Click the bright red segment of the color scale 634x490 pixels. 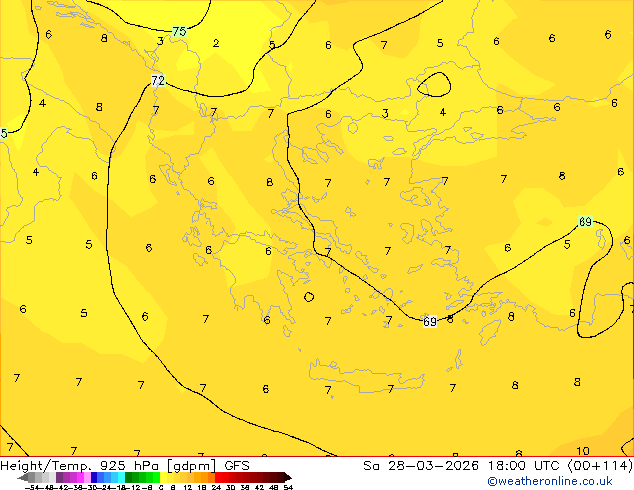click(218, 477)
